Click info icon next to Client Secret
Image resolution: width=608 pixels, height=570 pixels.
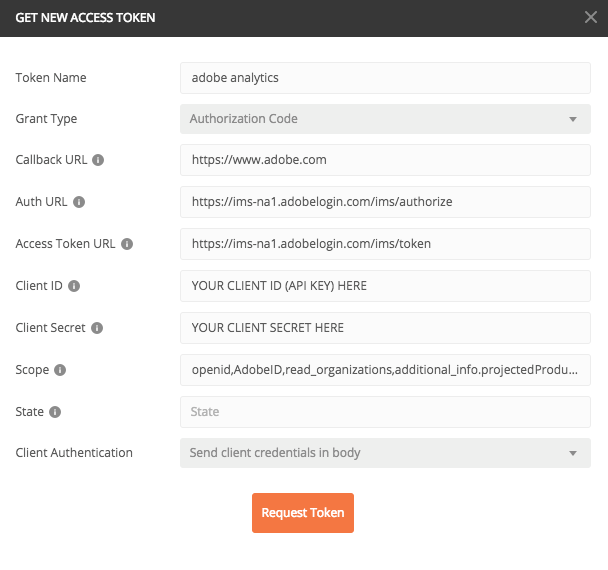click(x=97, y=328)
